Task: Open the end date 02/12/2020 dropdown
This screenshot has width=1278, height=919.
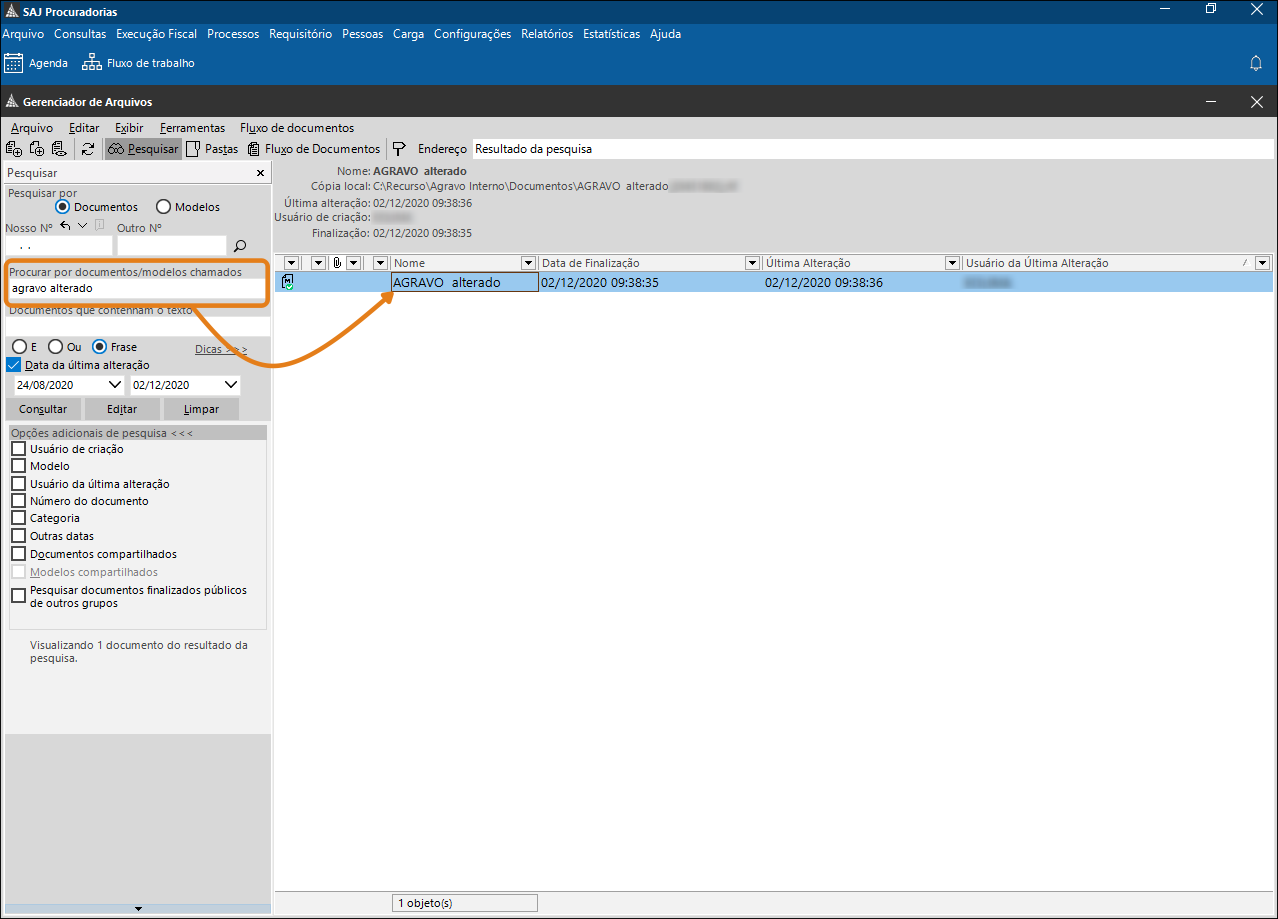Action: [230, 385]
